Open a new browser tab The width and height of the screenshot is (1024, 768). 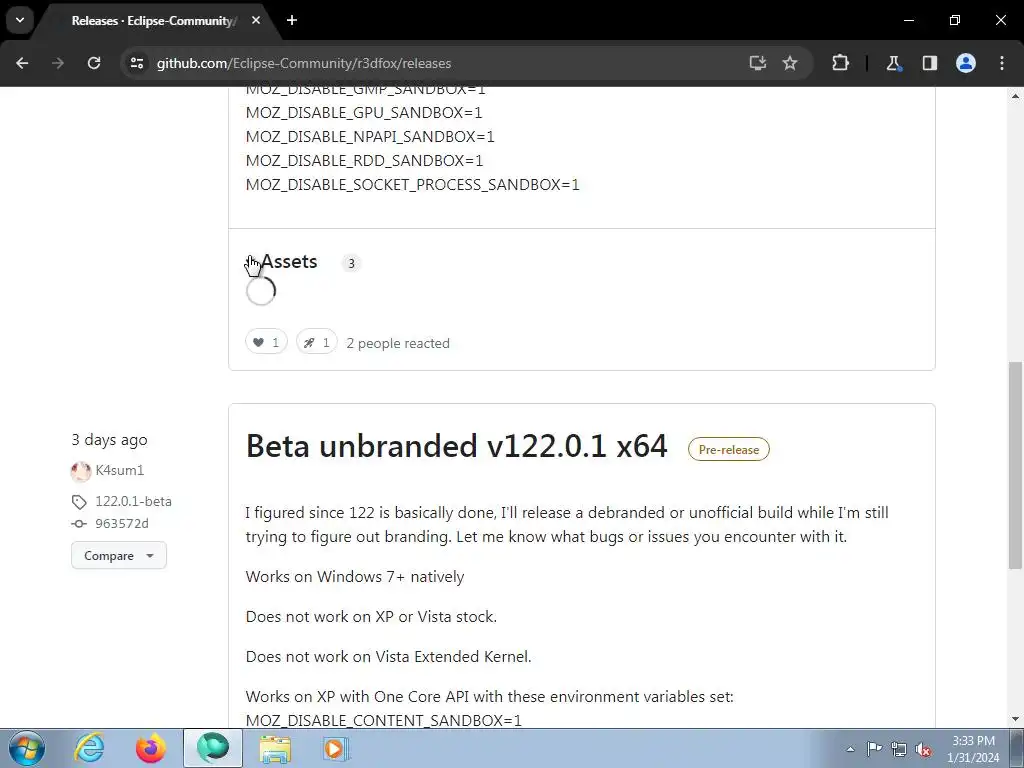click(292, 20)
